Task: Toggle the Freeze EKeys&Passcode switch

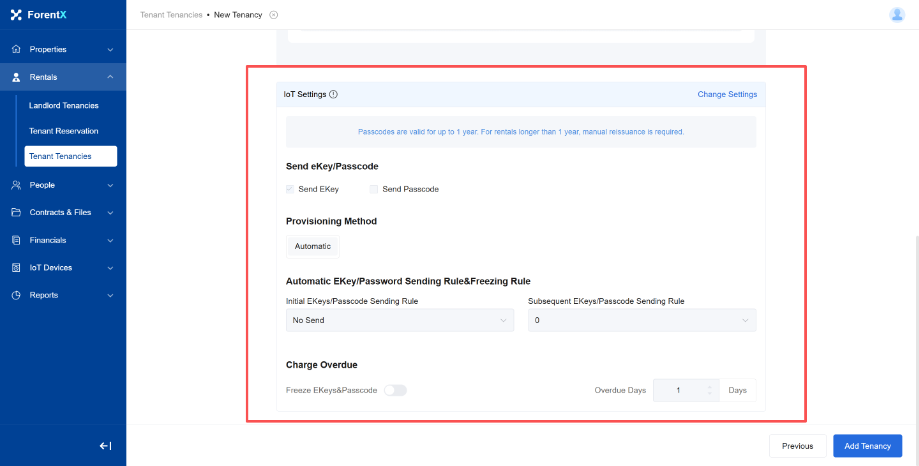Action: [x=395, y=390]
